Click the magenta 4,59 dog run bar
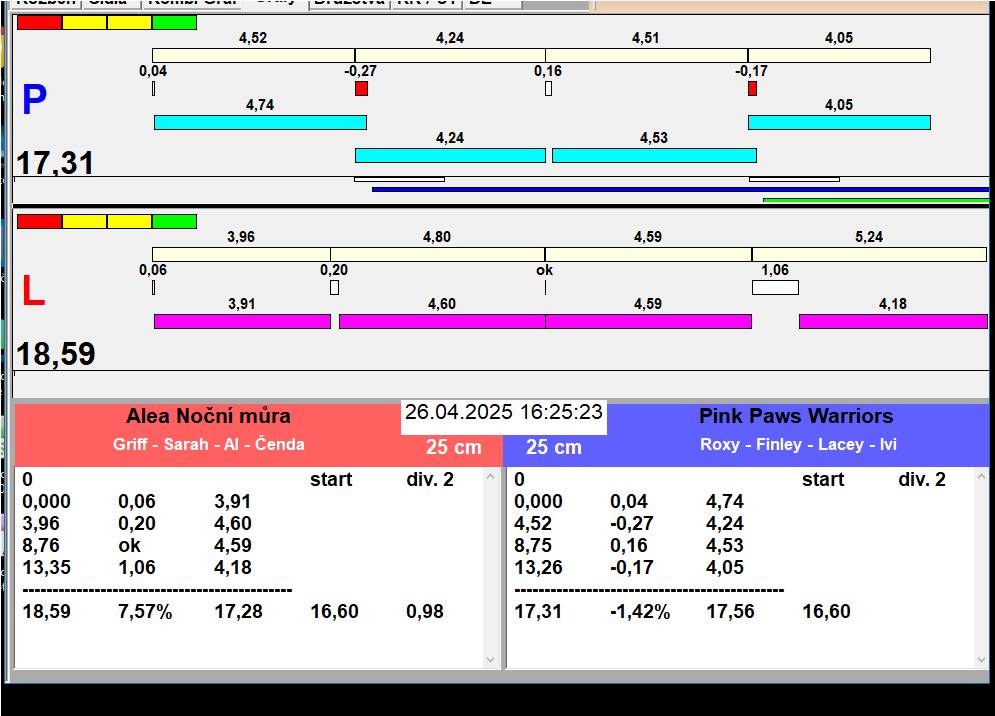 click(x=649, y=321)
